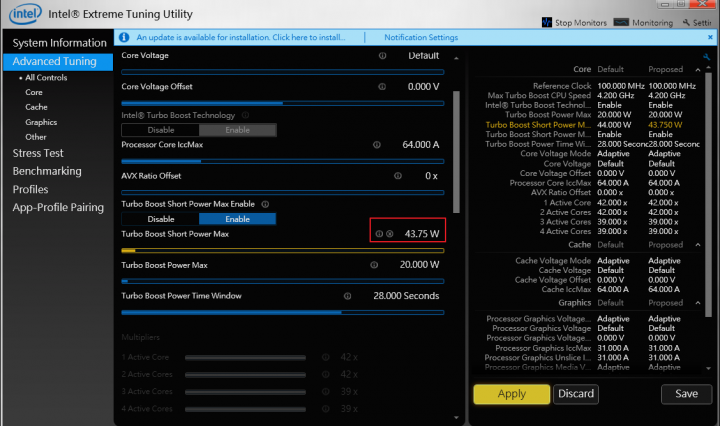This screenshot has height=426, width=720.
Task: Click Core Voltage Offset slider
Action: 282,103
